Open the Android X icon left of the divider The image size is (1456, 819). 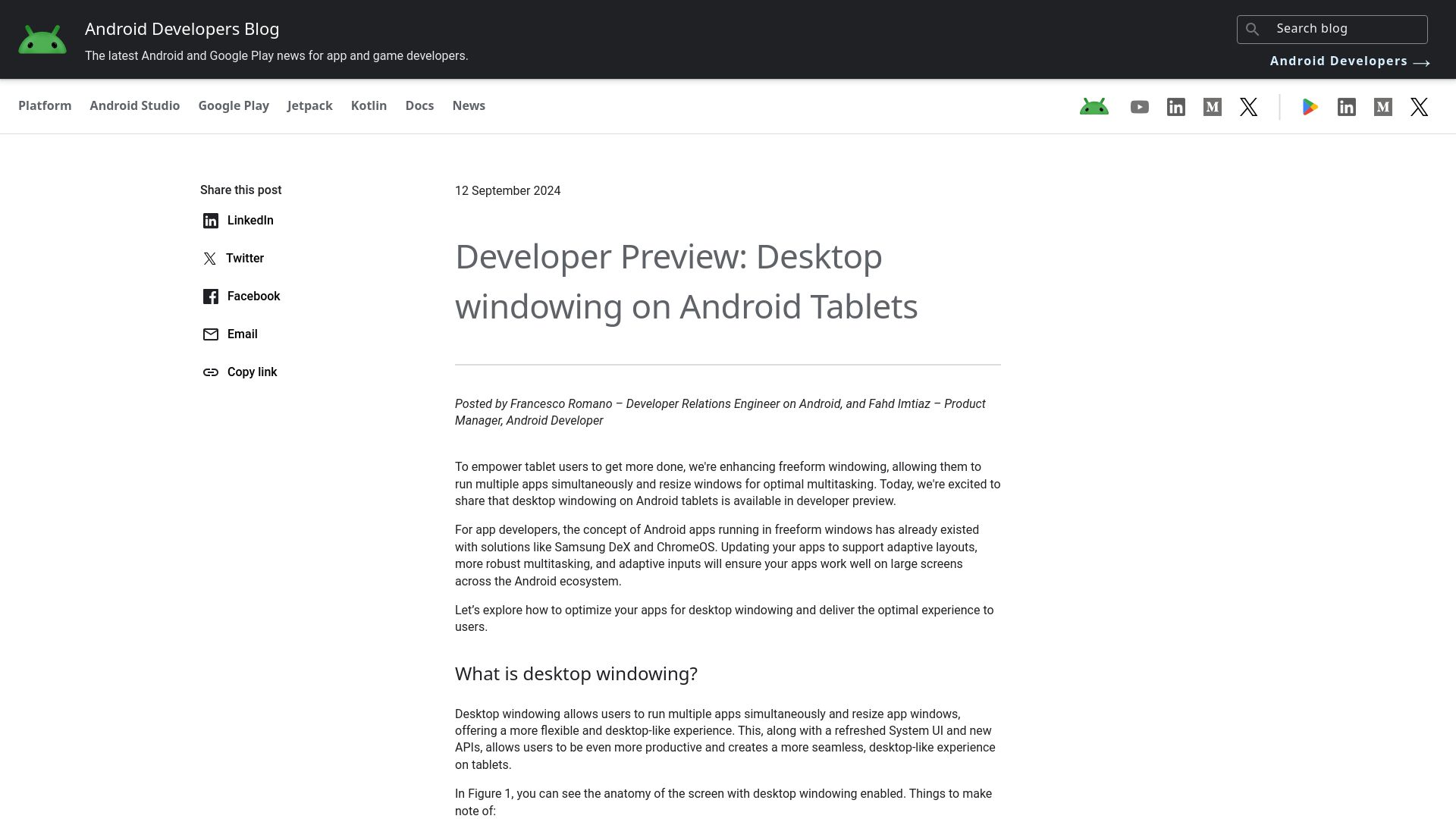coord(1249,107)
